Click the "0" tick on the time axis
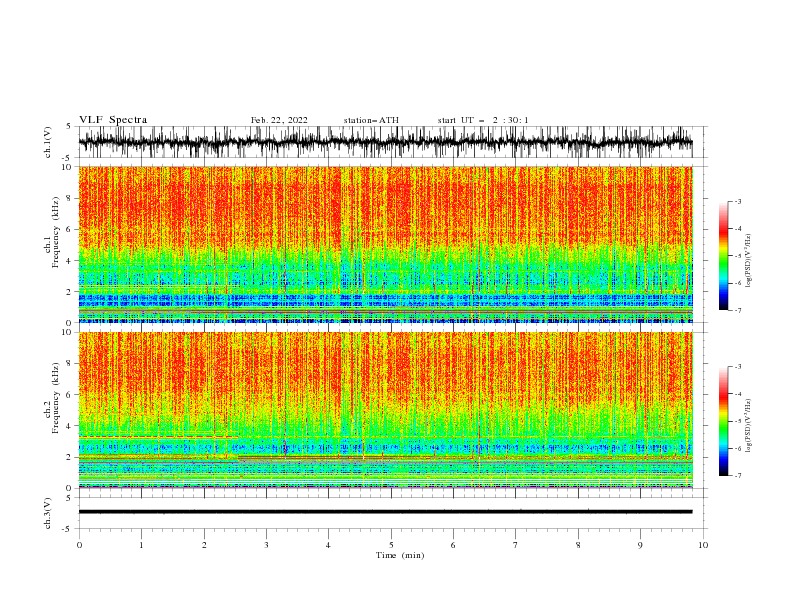Viewport: 792px width, 612px height. point(79,545)
